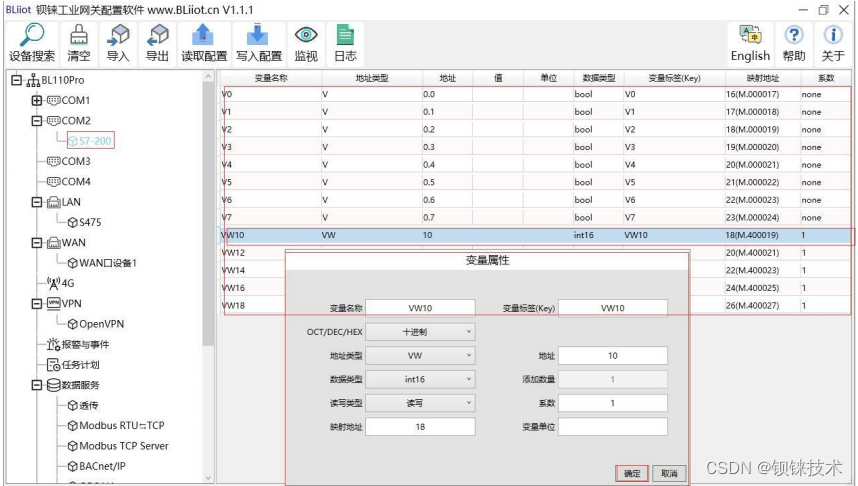Screen dimensions: 858x486
Task: Open the 关于 about info icon
Action: tap(833, 34)
